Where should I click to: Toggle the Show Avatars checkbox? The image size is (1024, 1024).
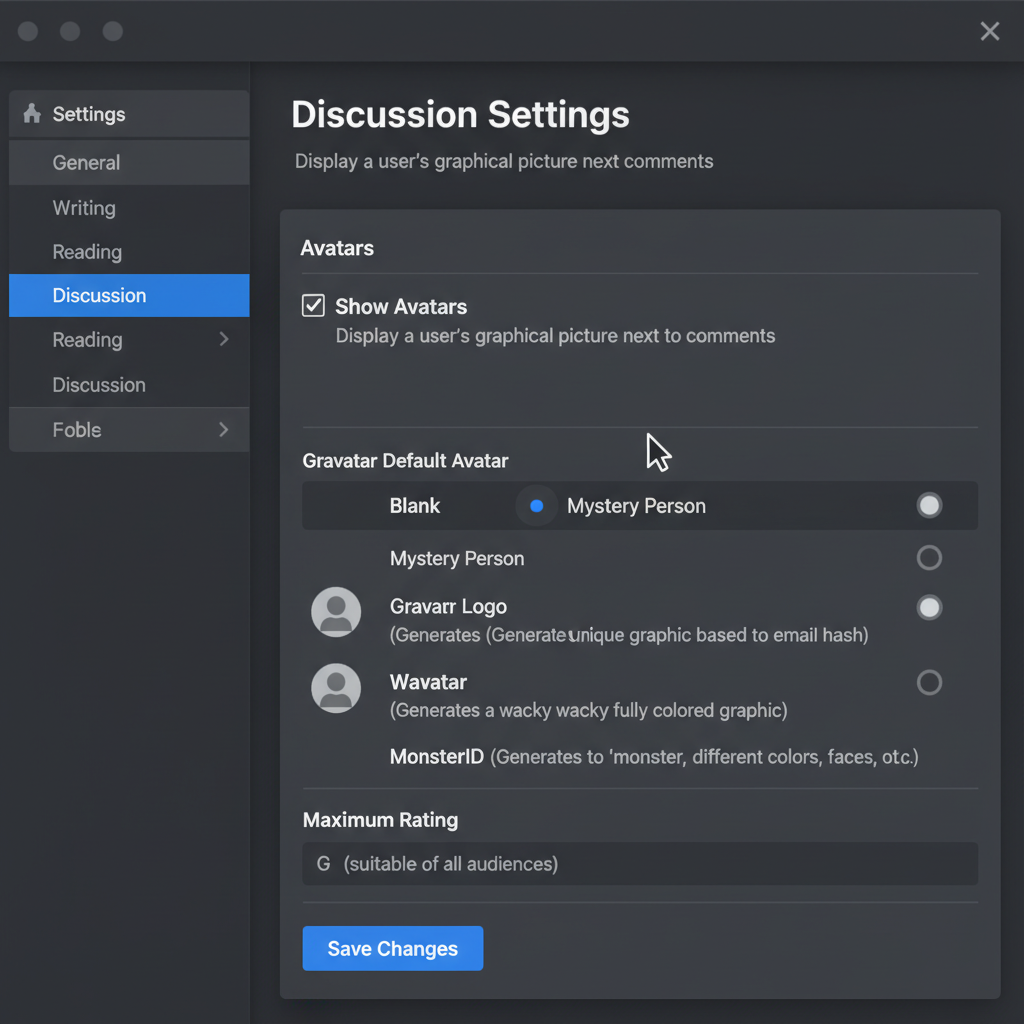coord(313,306)
